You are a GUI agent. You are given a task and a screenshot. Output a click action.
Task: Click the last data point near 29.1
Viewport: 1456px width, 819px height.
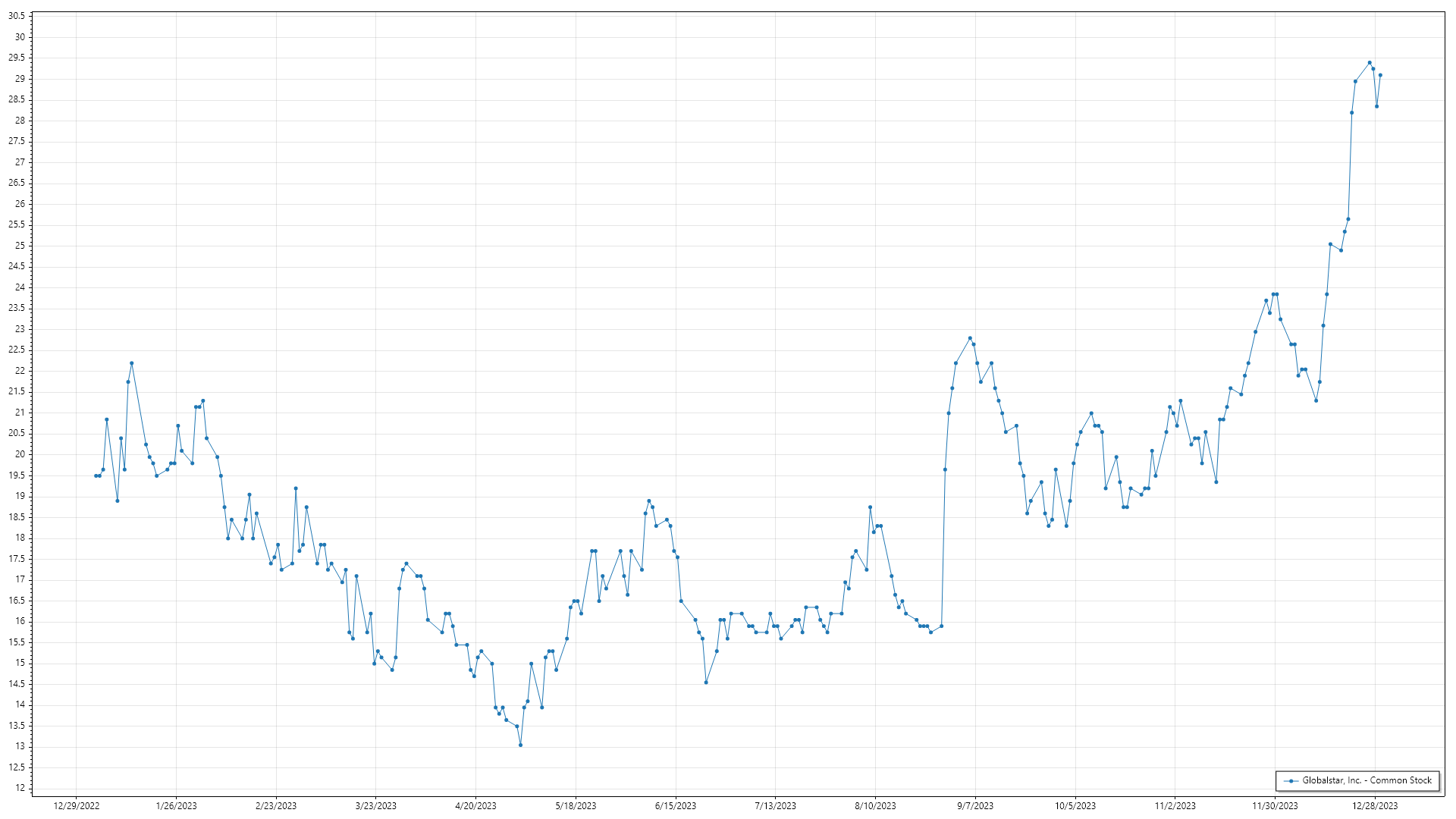click(x=1380, y=75)
